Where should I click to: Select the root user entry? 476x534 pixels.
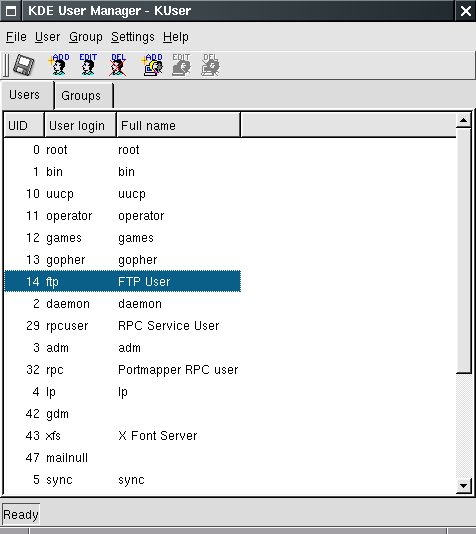click(x=123, y=150)
